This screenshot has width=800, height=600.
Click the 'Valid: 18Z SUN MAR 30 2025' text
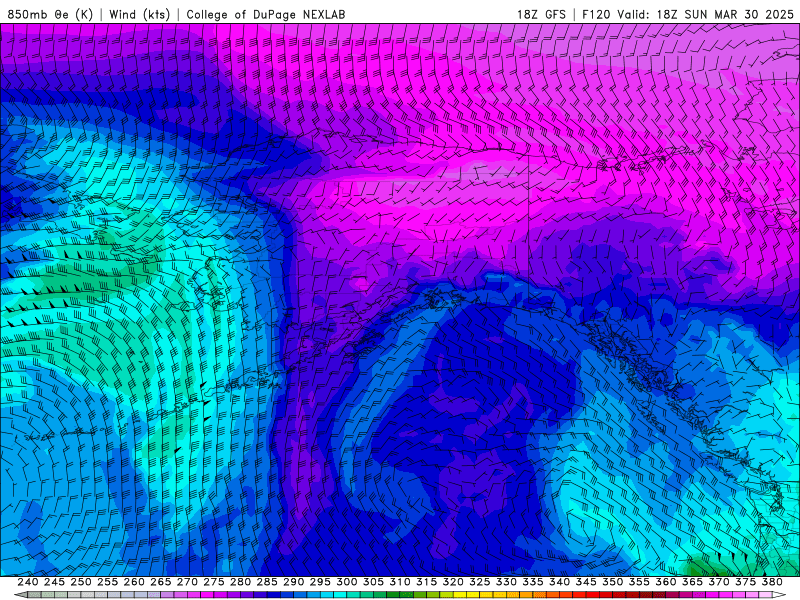[x=706, y=14]
